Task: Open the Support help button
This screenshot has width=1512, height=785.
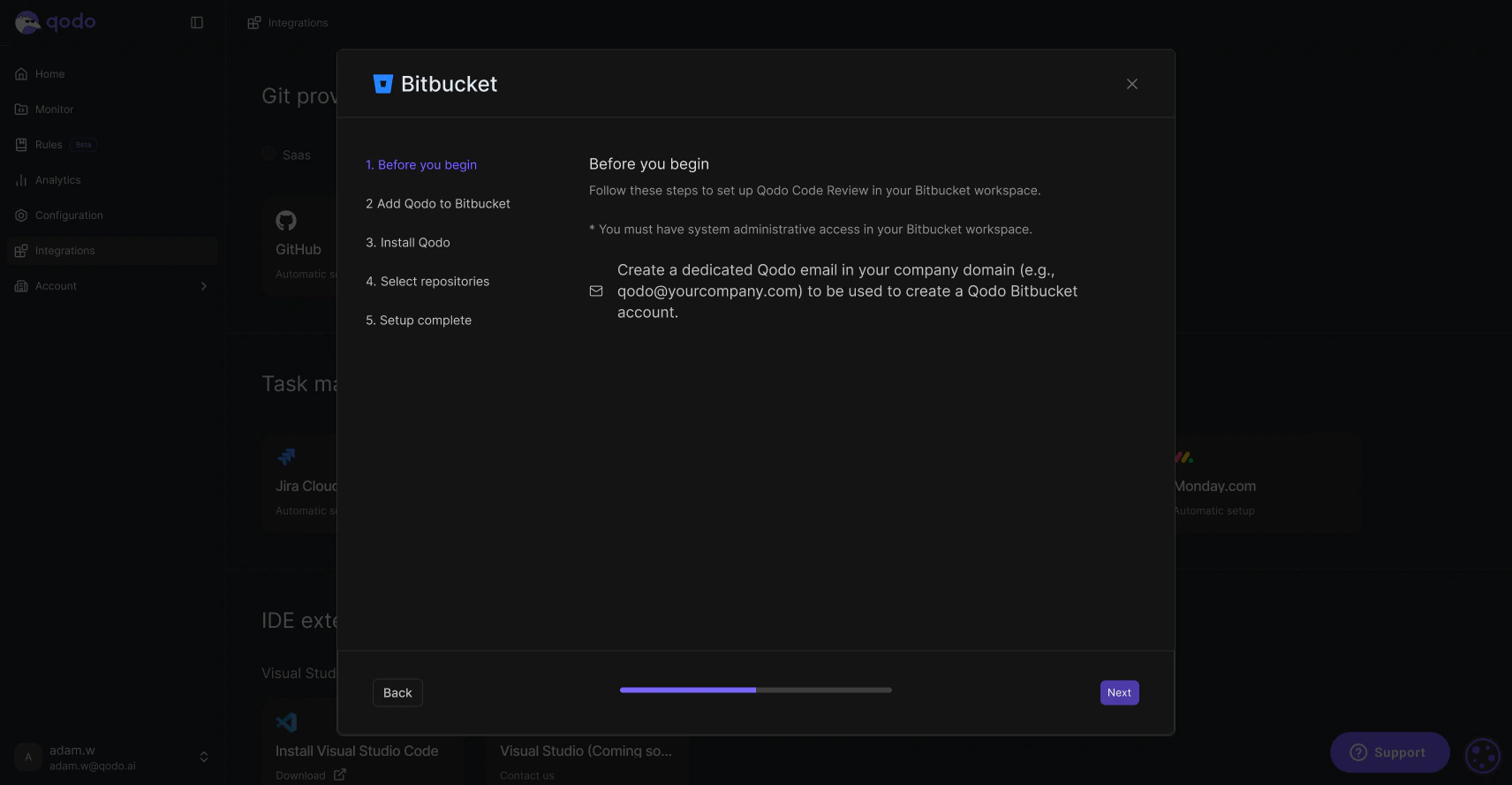Action: coord(1390,752)
